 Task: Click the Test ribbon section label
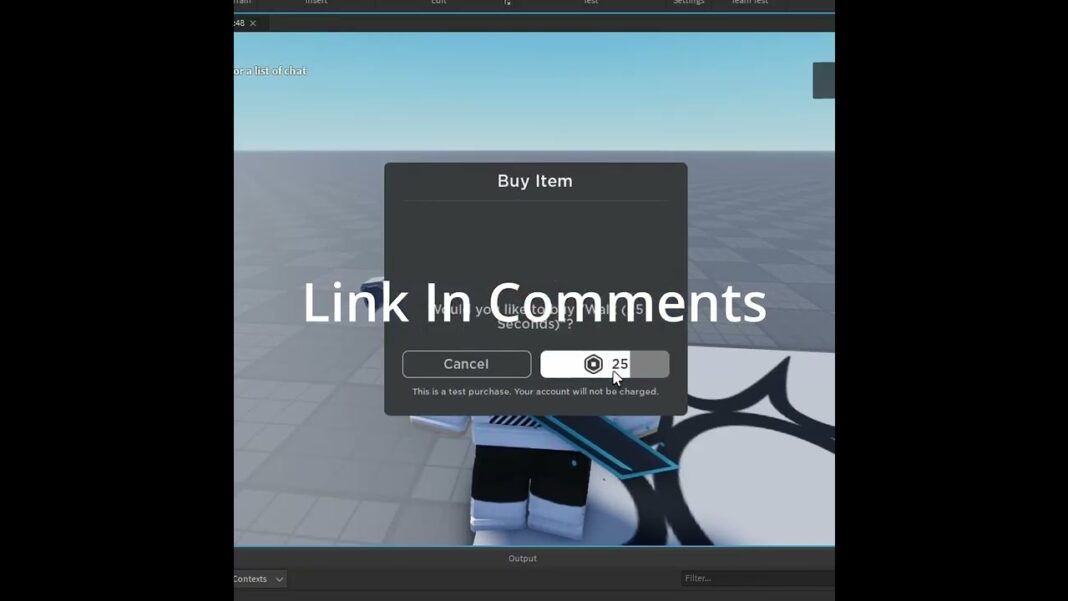tap(591, 3)
